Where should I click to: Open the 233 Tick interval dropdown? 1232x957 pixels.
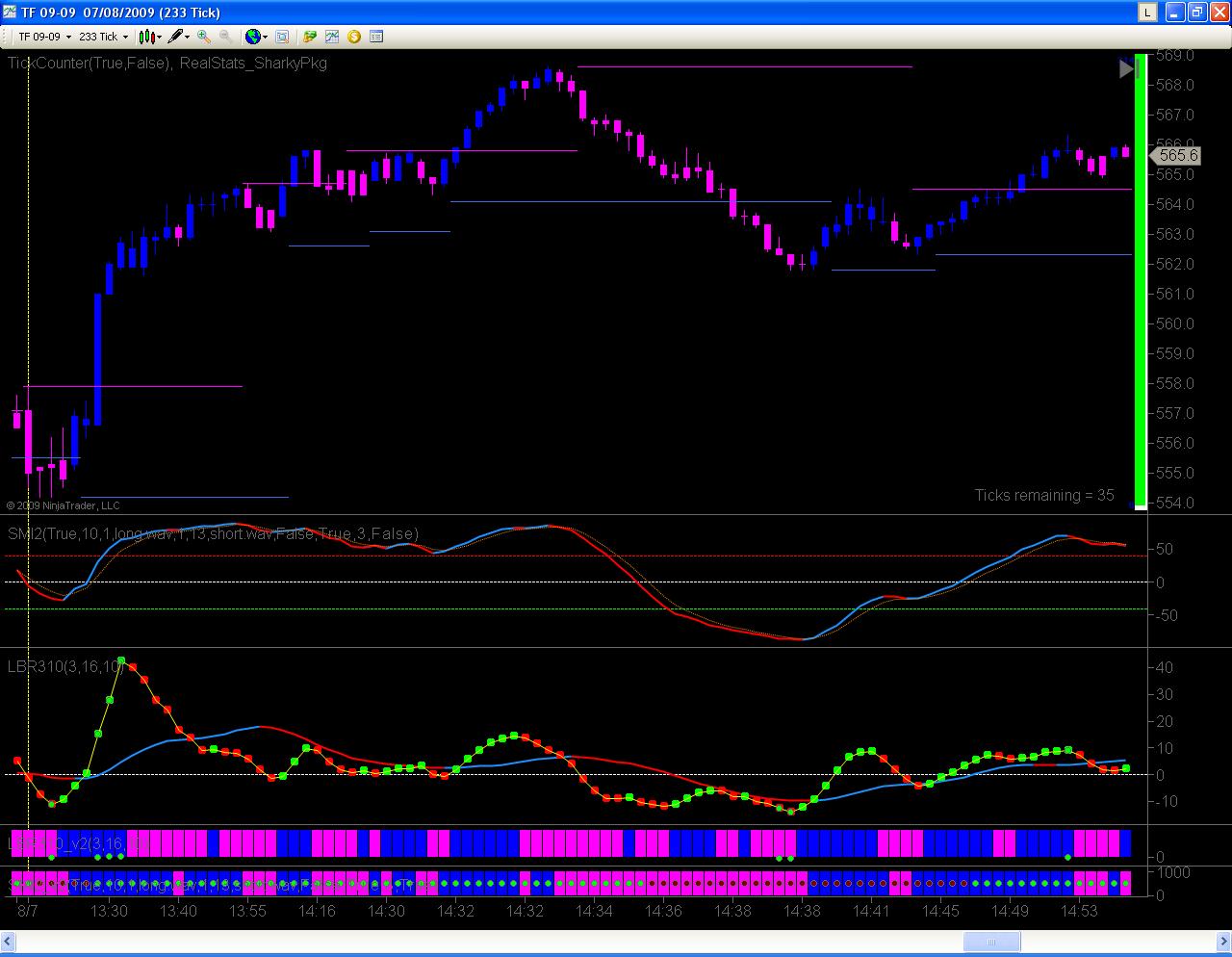pyautogui.click(x=103, y=37)
